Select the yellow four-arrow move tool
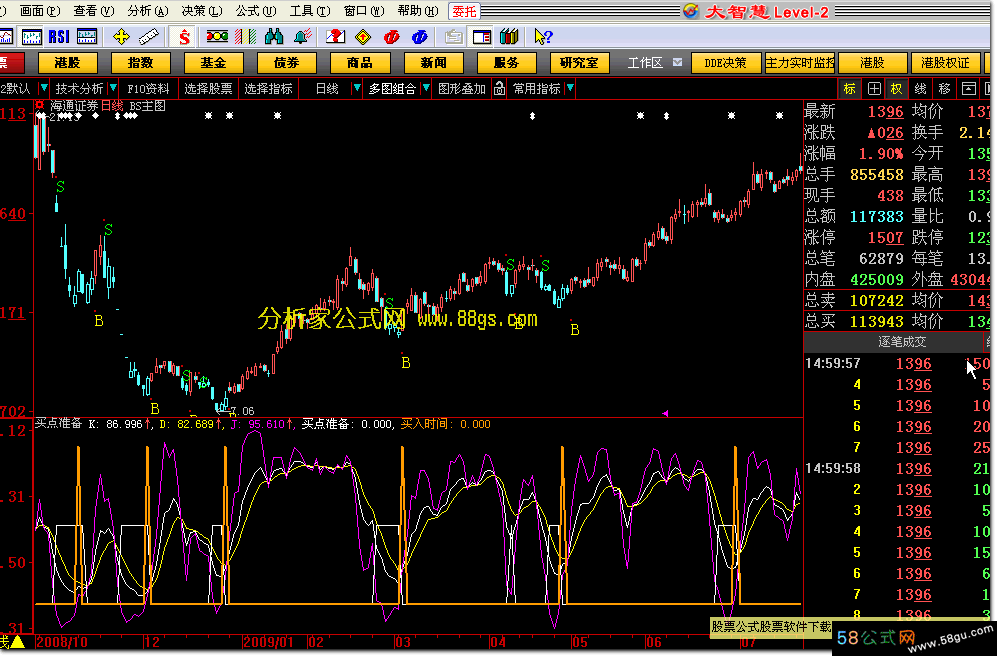997x656 pixels. pos(121,37)
